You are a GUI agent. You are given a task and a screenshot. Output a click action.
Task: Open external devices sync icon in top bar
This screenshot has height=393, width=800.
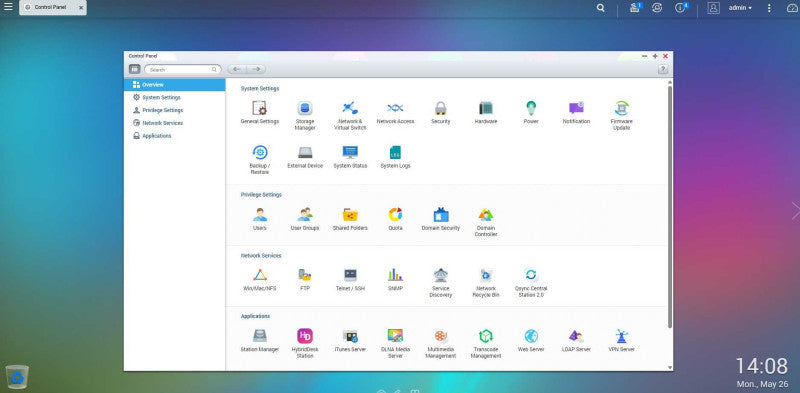point(657,8)
